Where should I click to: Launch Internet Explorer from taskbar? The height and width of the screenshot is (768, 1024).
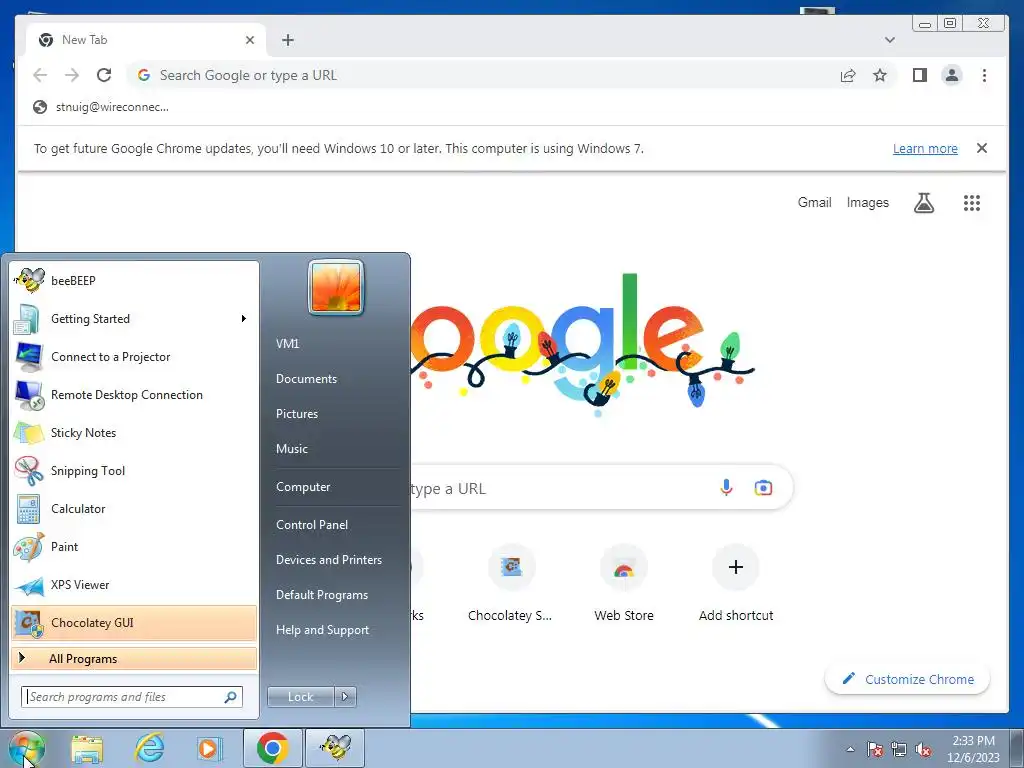[149, 748]
